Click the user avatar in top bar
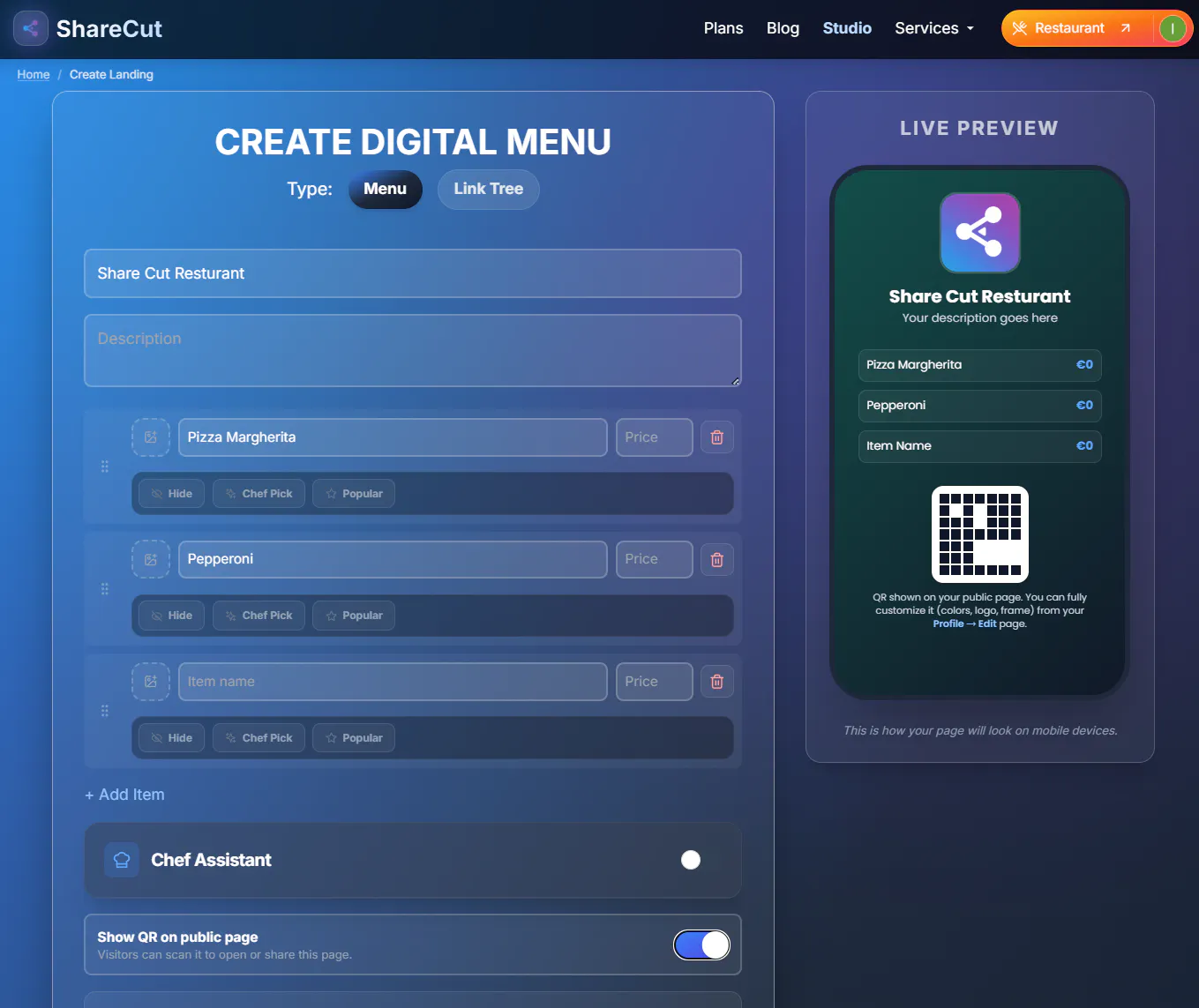The height and width of the screenshot is (1008, 1199). (x=1173, y=28)
